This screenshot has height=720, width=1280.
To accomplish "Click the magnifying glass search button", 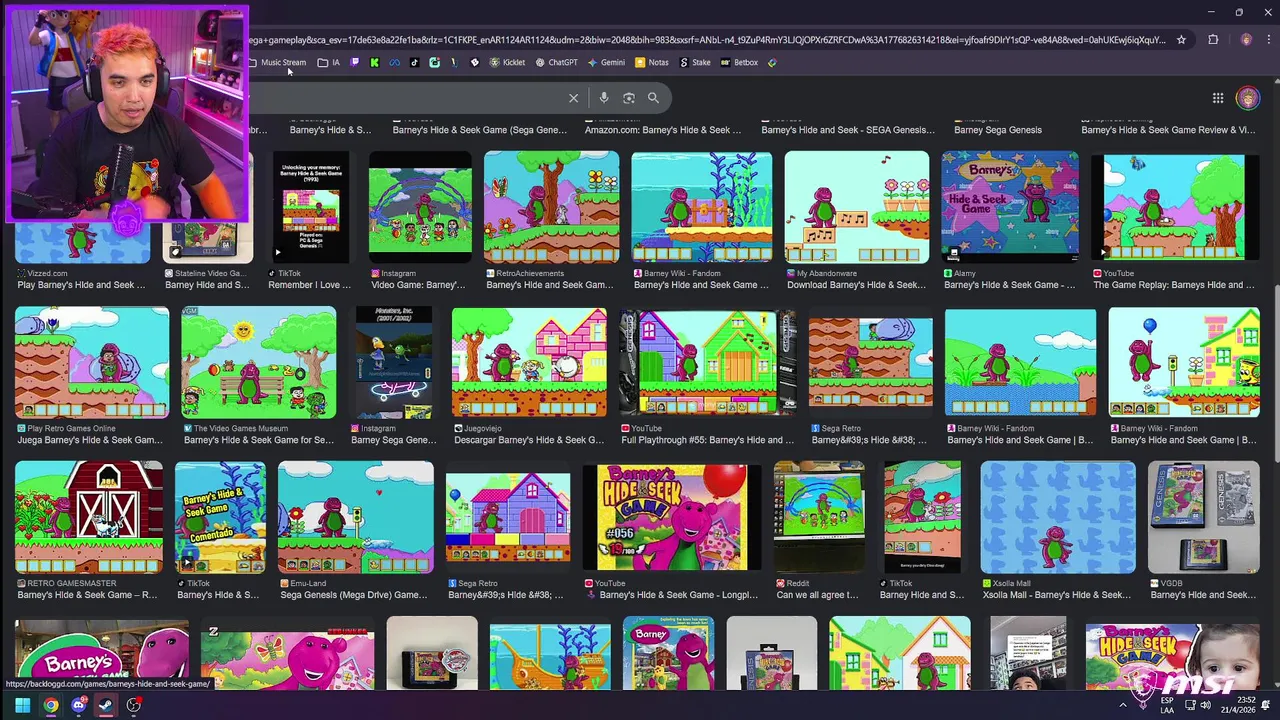I will (653, 98).
